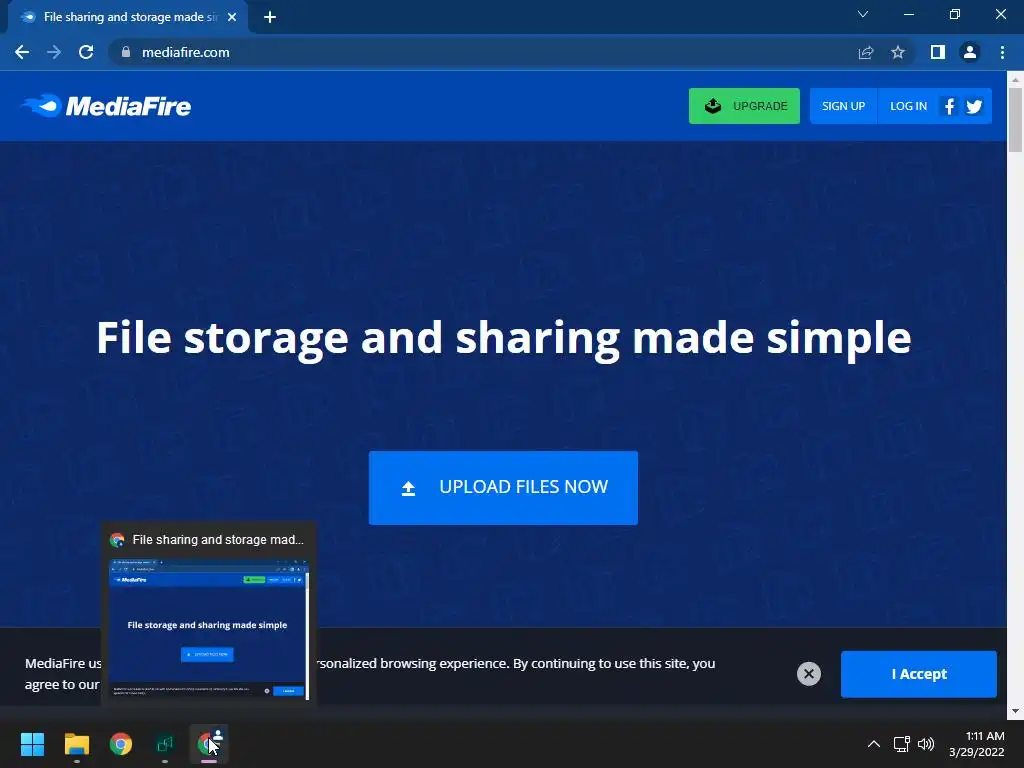Click UPLOAD FILES NOW button
The image size is (1024, 768).
pos(503,487)
